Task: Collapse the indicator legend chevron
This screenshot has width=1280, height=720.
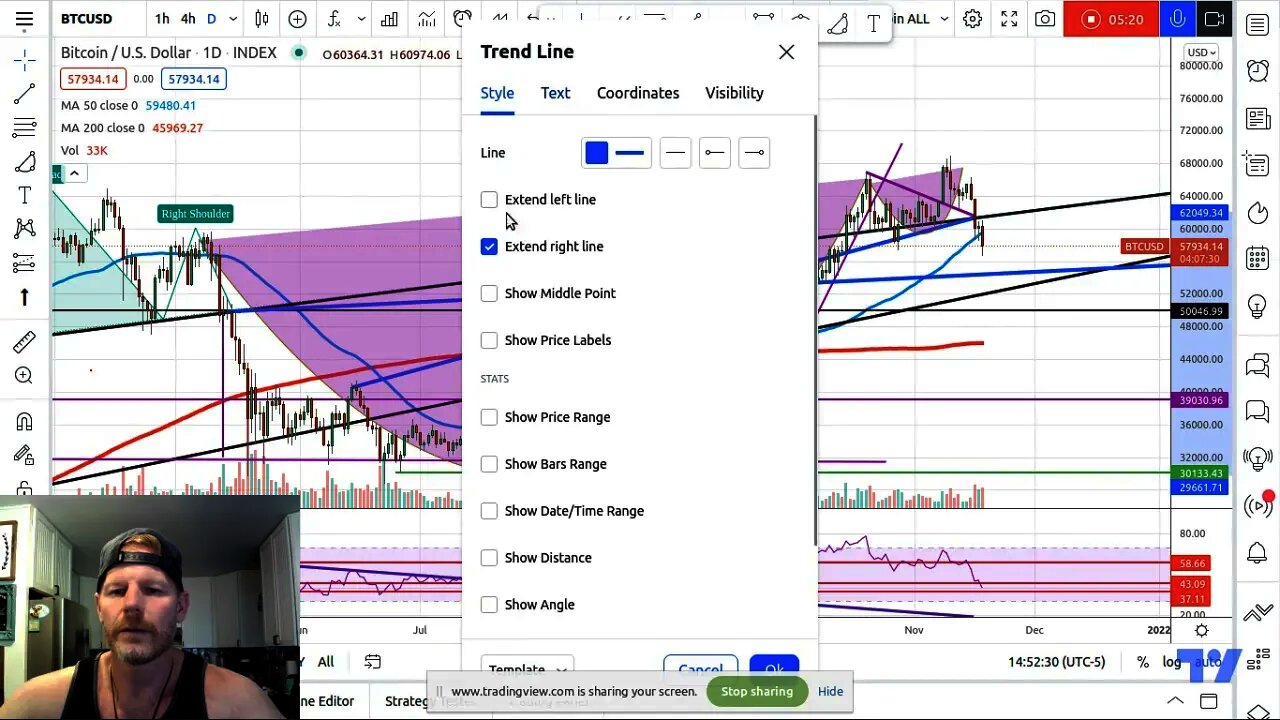Action: pos(74,173)
